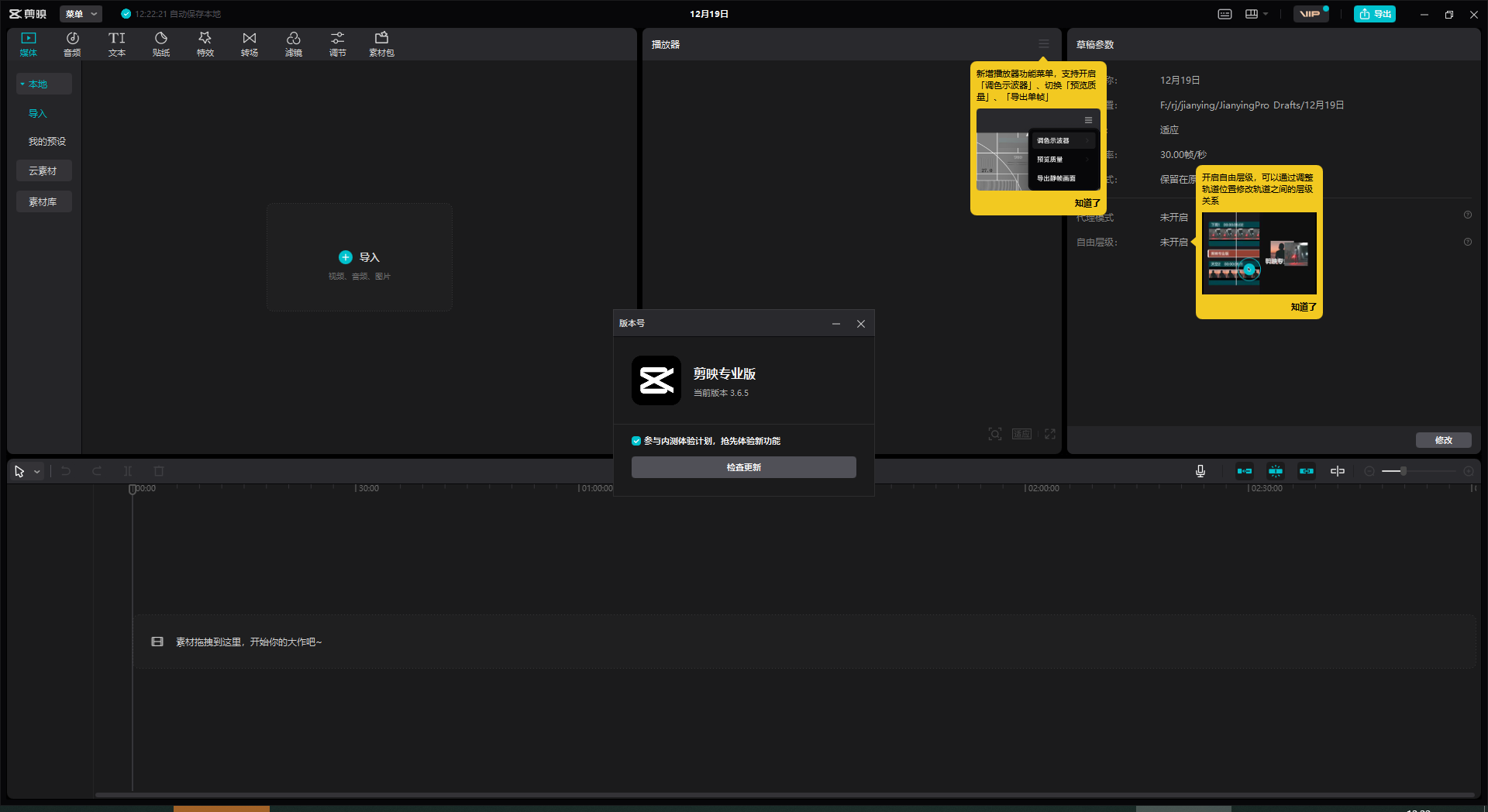Toggle the preview axis
This screenshot has width=1488, height=812.
point(1338,471)
